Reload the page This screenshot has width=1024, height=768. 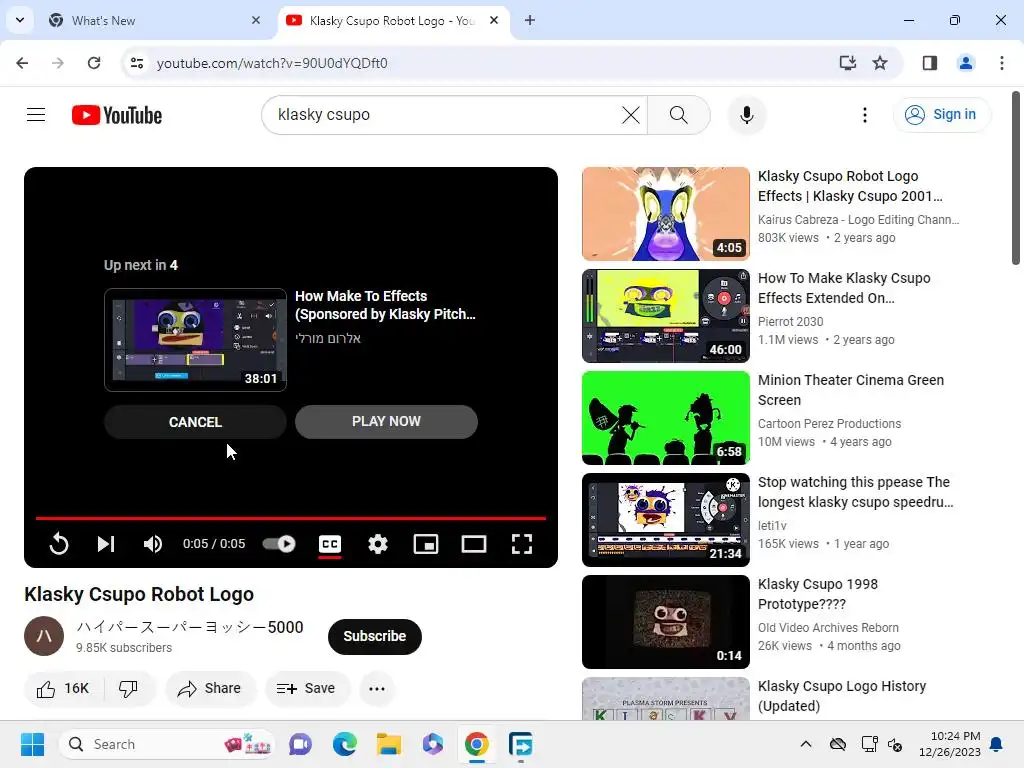coord(94,63)
